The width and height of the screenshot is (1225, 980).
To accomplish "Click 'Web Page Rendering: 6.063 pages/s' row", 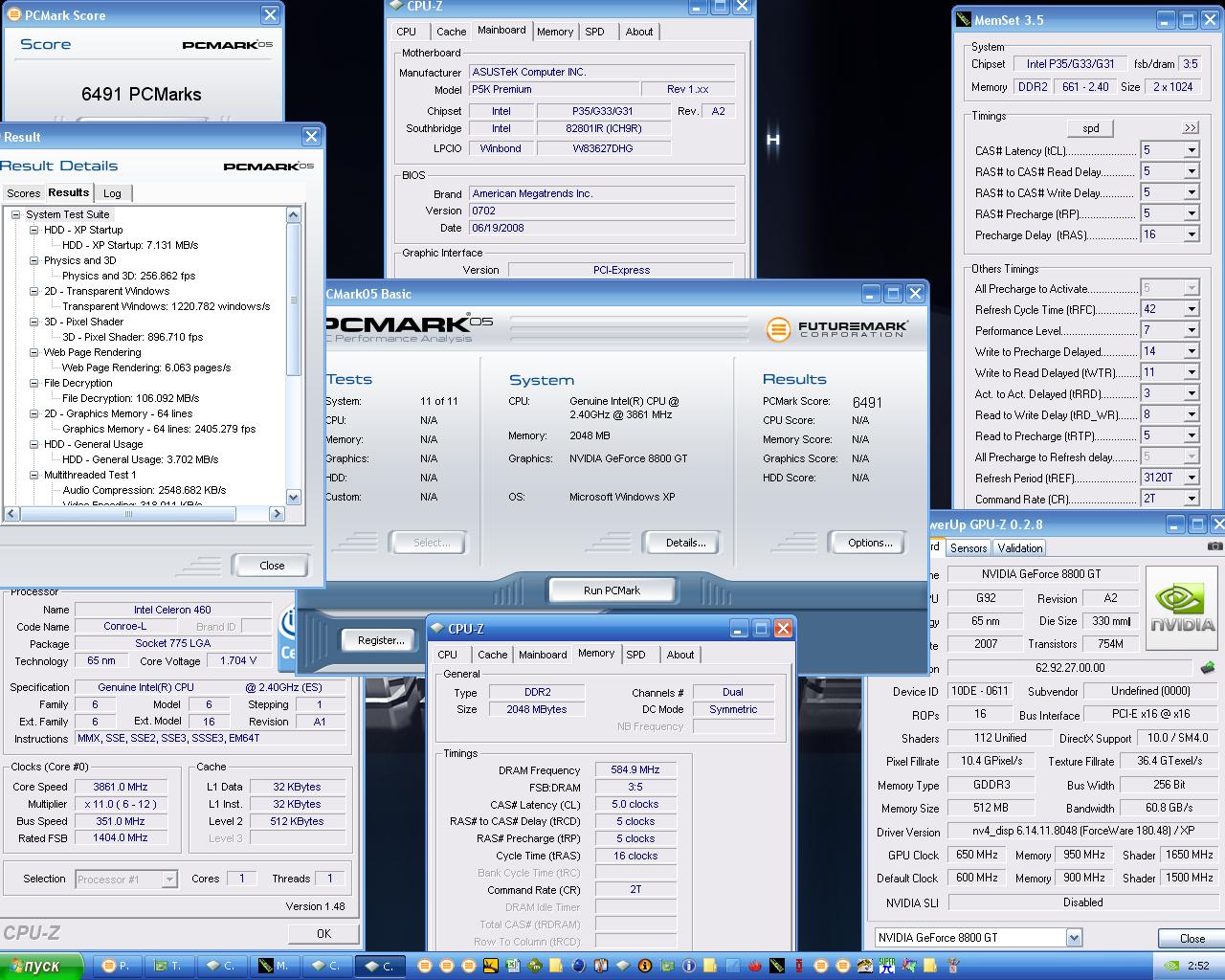I will tap(146, 367).
